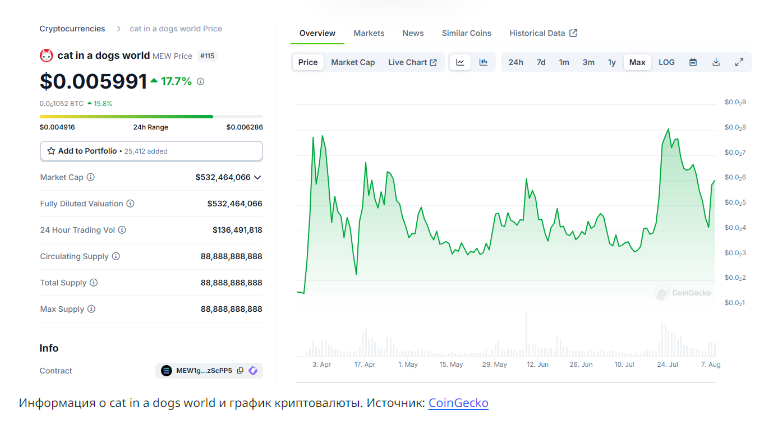This screenshot has width=758, height=422.
Task: Click the $136,491,818 trading volume value
Action: (237, 230)
